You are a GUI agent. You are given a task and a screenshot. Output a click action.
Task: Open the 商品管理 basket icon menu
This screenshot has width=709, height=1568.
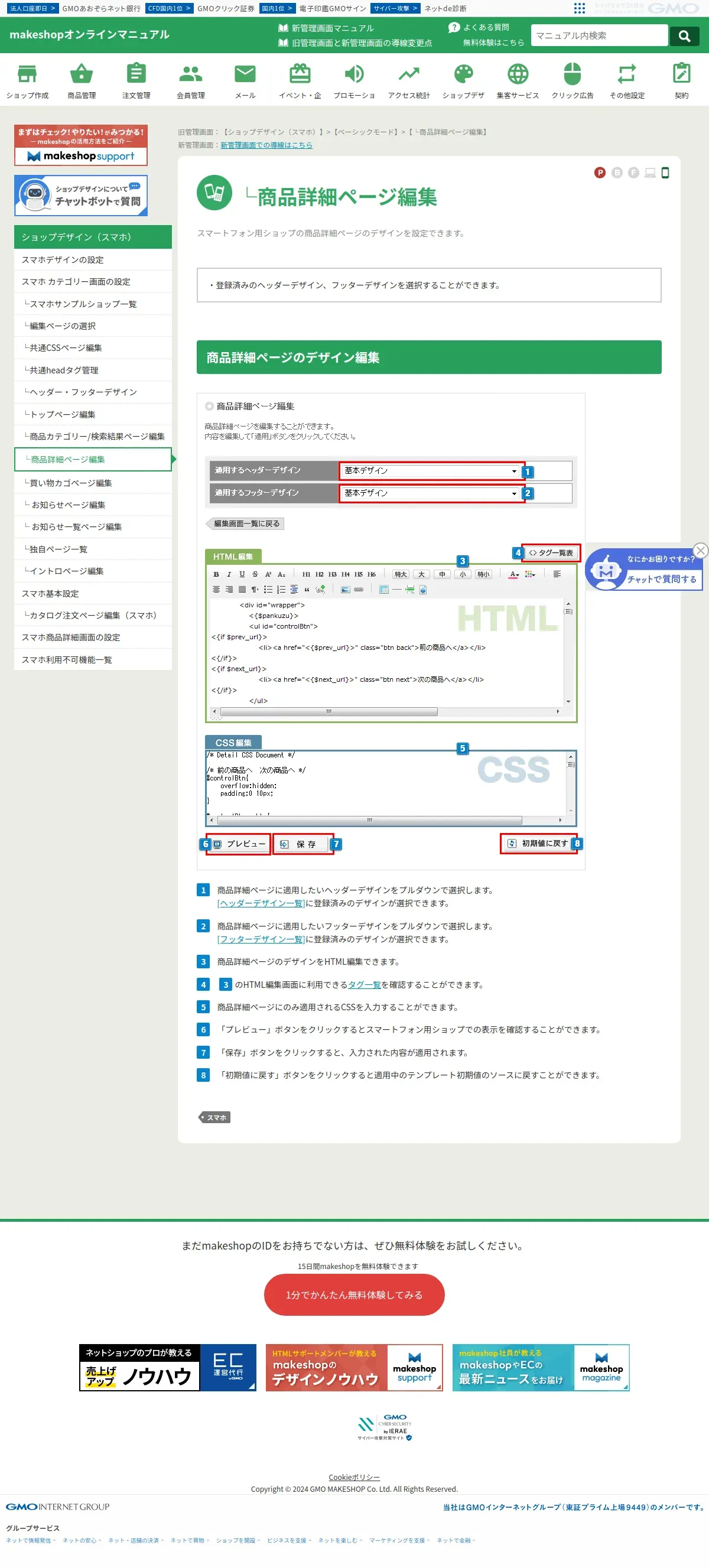coord(82,80)
